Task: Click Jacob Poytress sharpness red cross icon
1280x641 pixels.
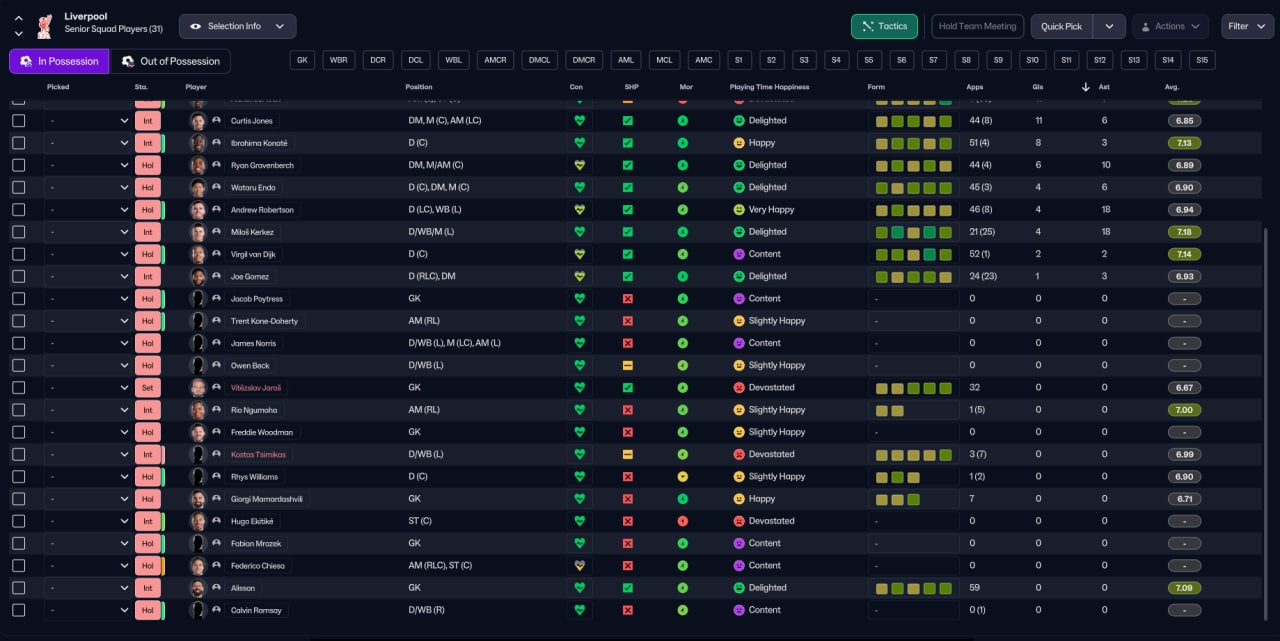Action: tap(628, 299)
